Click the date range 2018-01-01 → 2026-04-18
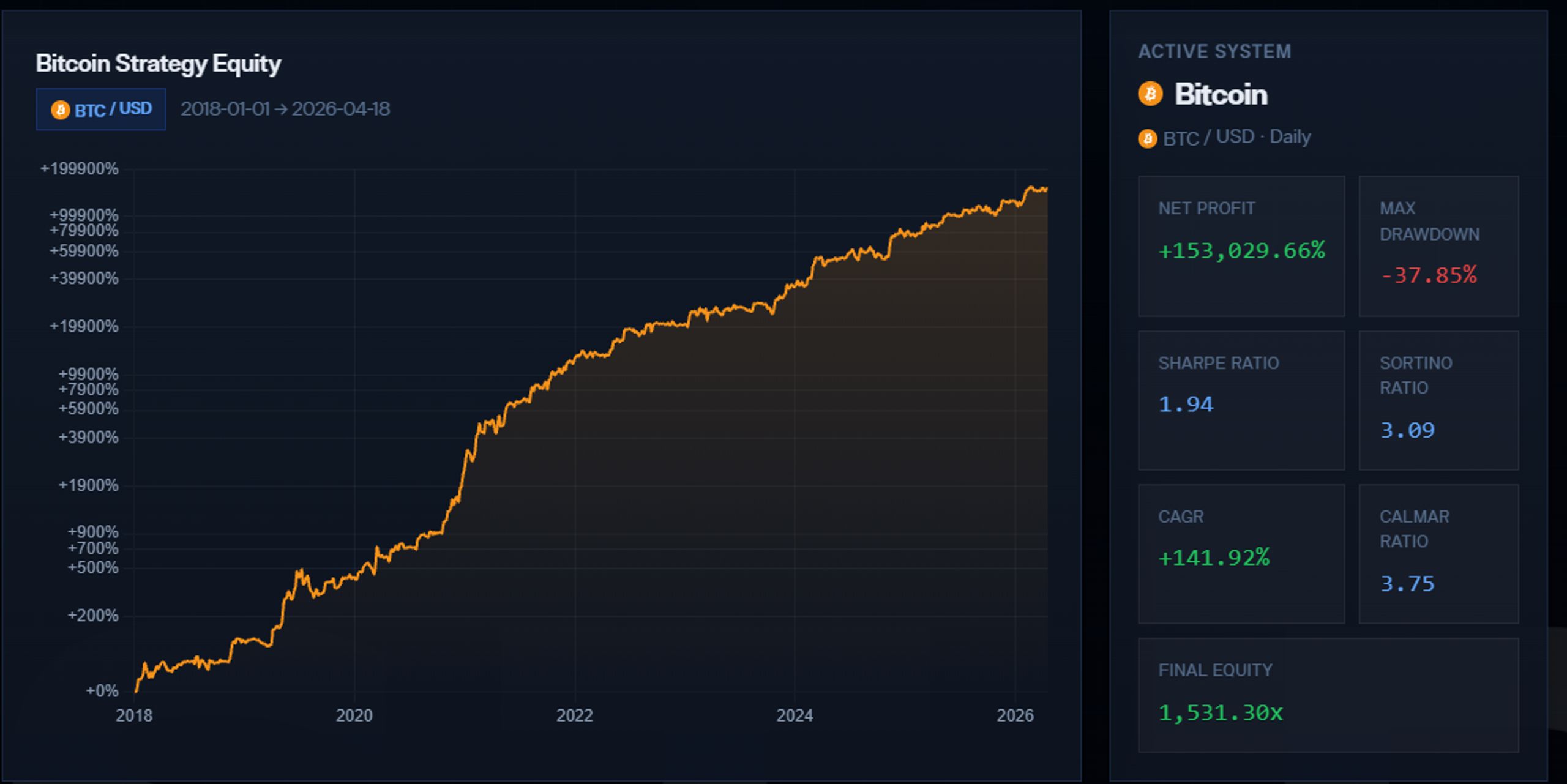 point(285,109)
